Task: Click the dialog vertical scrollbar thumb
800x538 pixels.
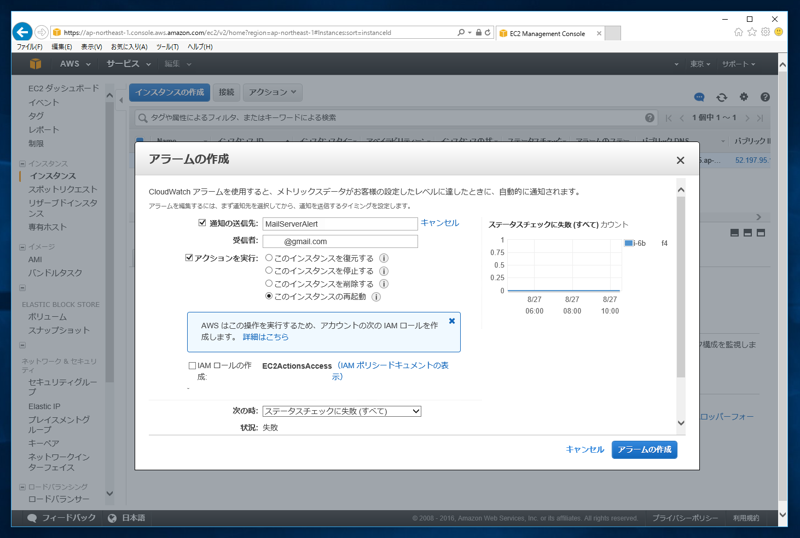Action: click(x=681, y=287)
